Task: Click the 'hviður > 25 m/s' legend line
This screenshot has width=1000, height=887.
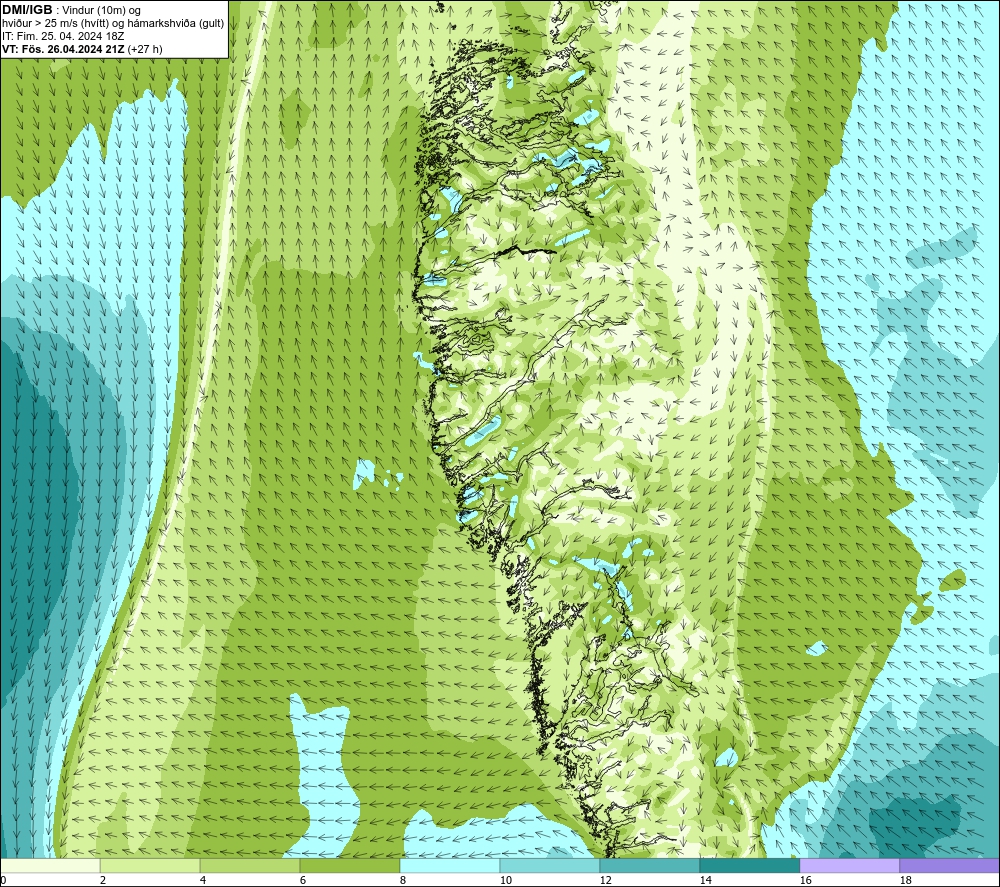Action: [x=113, y=23]
